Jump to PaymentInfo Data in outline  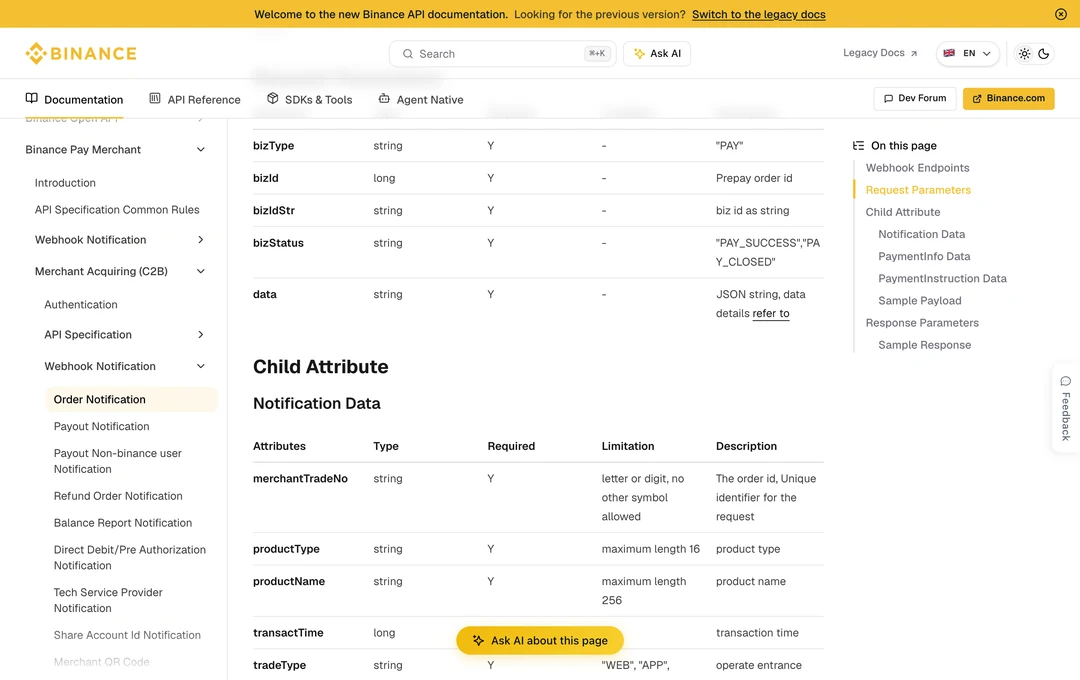[x=924, y=256]
